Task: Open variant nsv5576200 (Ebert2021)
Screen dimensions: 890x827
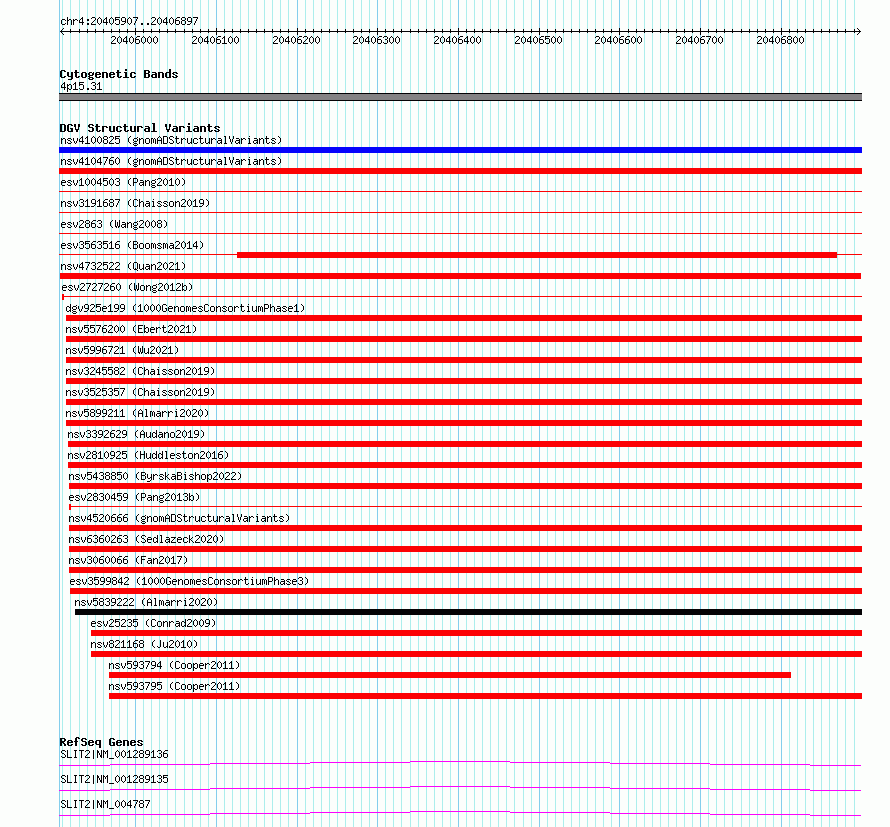Action: point(131,329)
